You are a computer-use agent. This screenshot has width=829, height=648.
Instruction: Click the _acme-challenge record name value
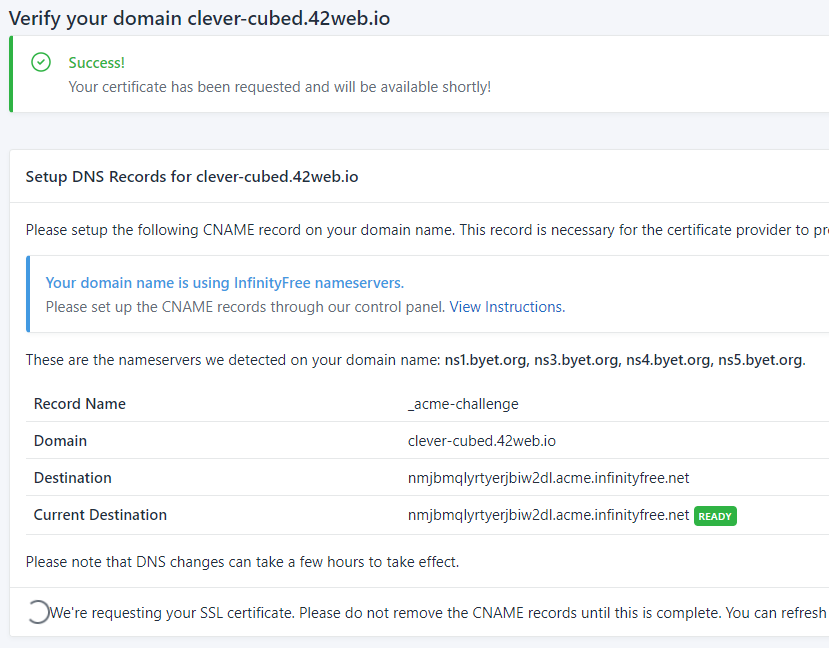point(463,404)
